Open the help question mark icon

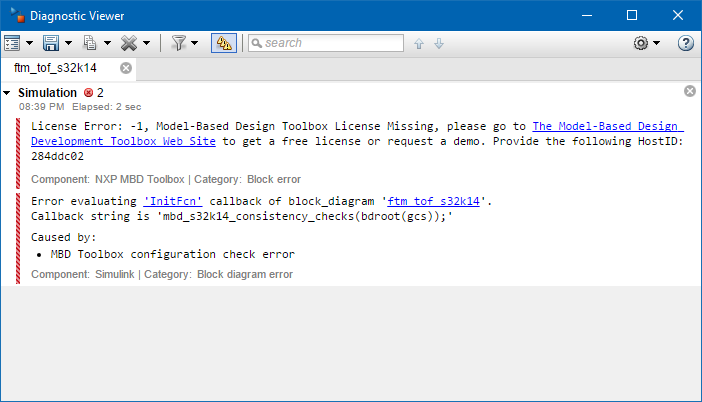(x=685, y=43)
